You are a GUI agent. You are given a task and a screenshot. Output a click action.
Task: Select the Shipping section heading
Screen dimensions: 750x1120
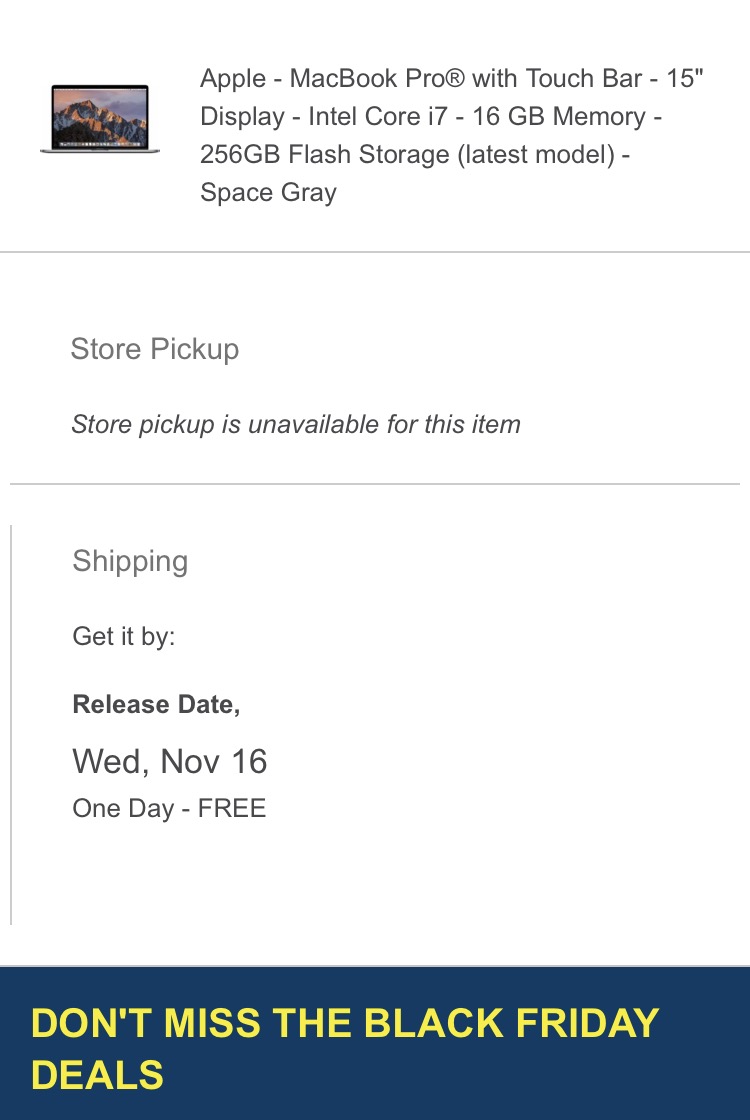point(130,561)
